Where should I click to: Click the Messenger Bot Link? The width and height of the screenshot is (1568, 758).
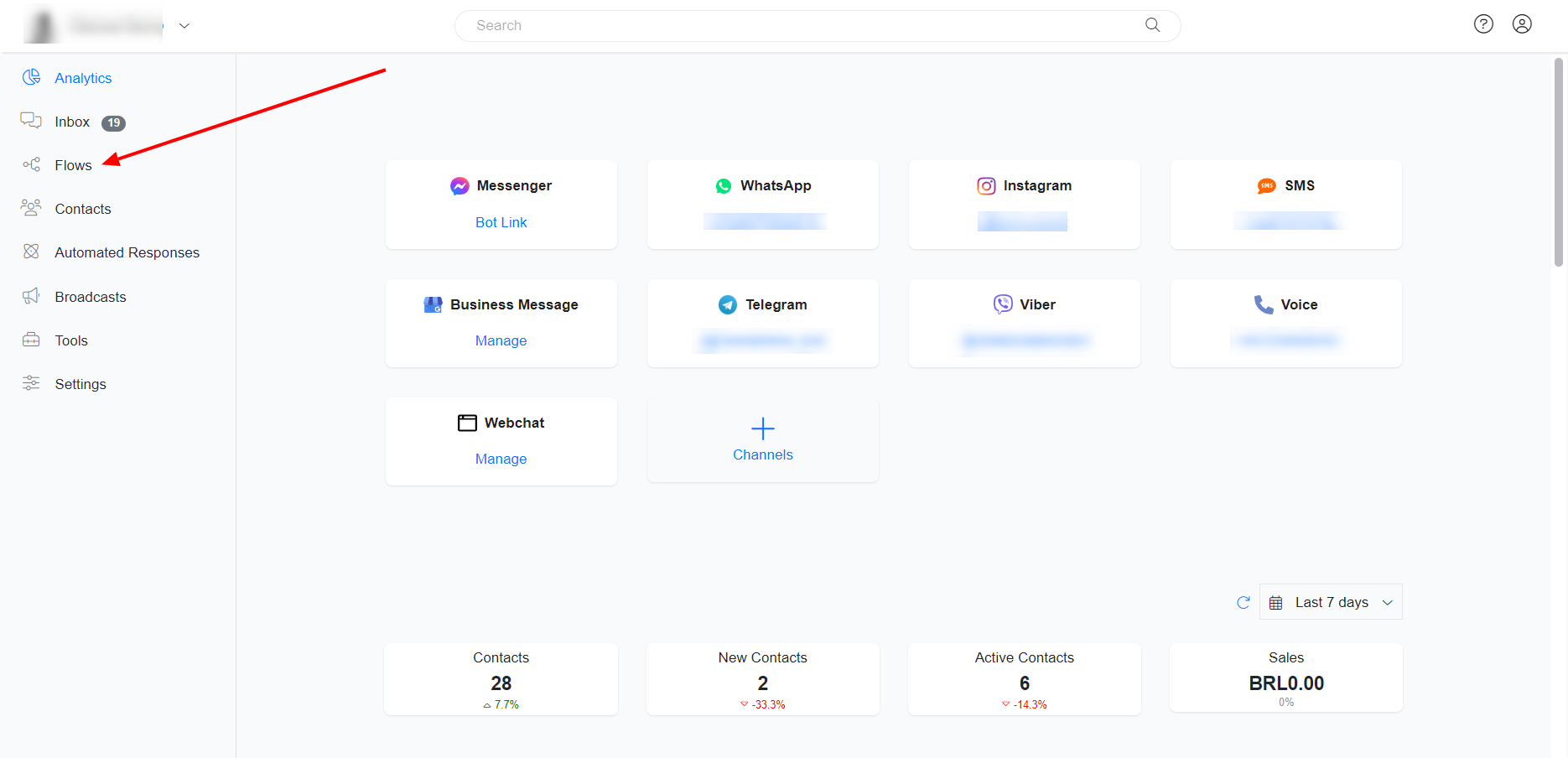tap(501, 222)
